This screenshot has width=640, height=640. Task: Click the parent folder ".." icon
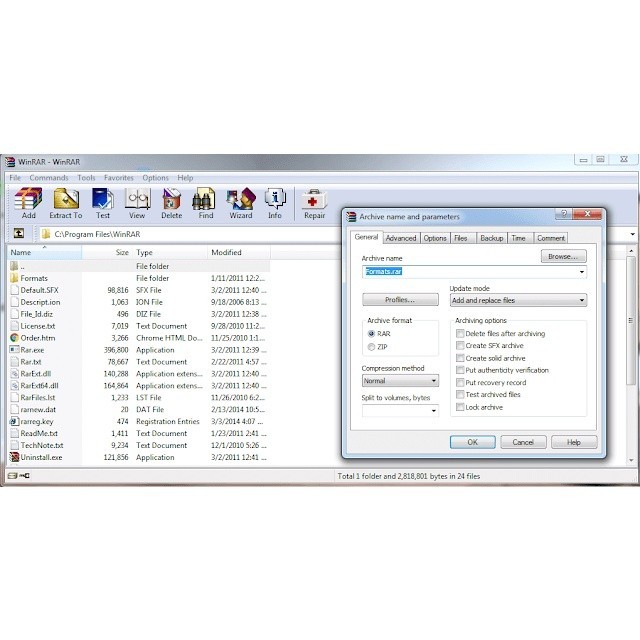coord(14,266)
